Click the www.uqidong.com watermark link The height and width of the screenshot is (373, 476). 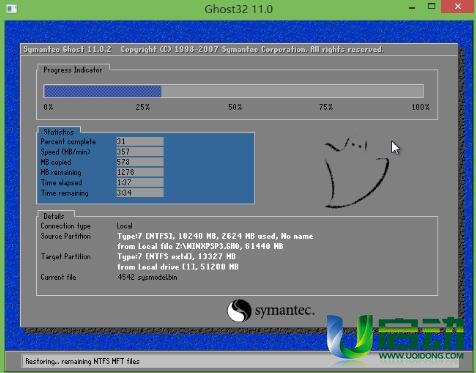tap(421, 356)
